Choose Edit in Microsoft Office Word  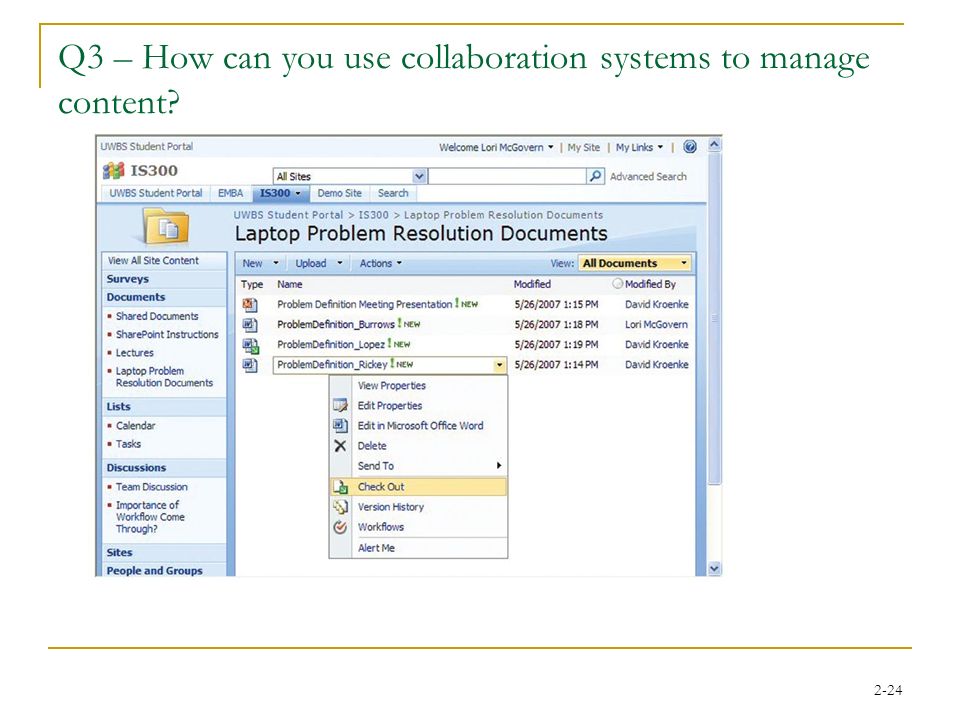[420, 426]
